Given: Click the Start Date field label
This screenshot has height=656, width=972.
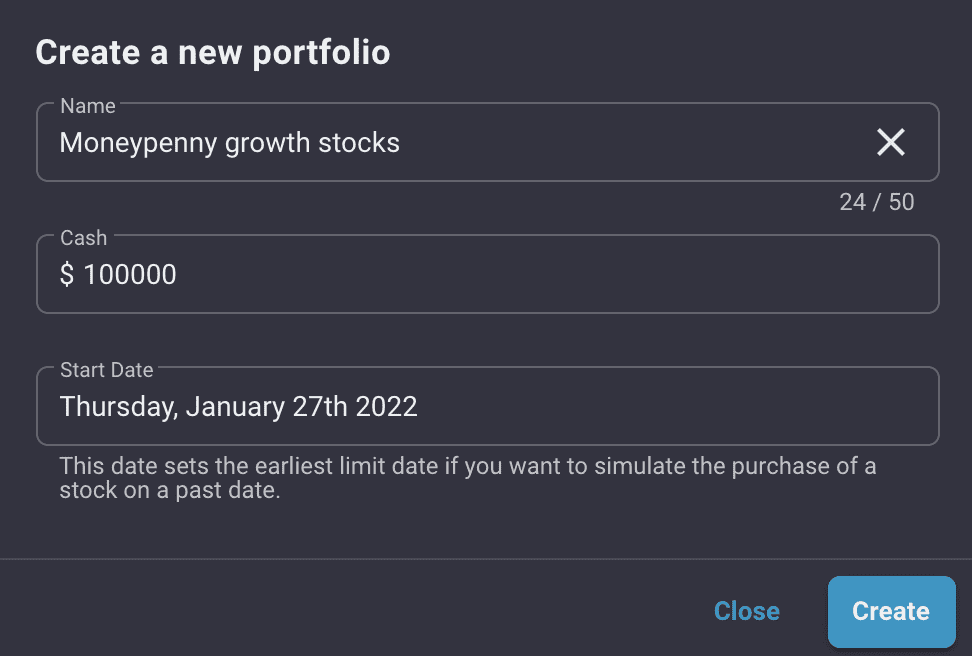Looking at the screenshot, I should (x=107, y=370).
